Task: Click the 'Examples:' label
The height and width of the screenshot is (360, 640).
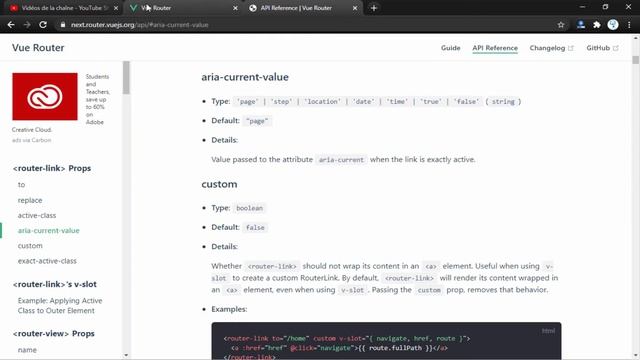Action: [x=229, y=309]
